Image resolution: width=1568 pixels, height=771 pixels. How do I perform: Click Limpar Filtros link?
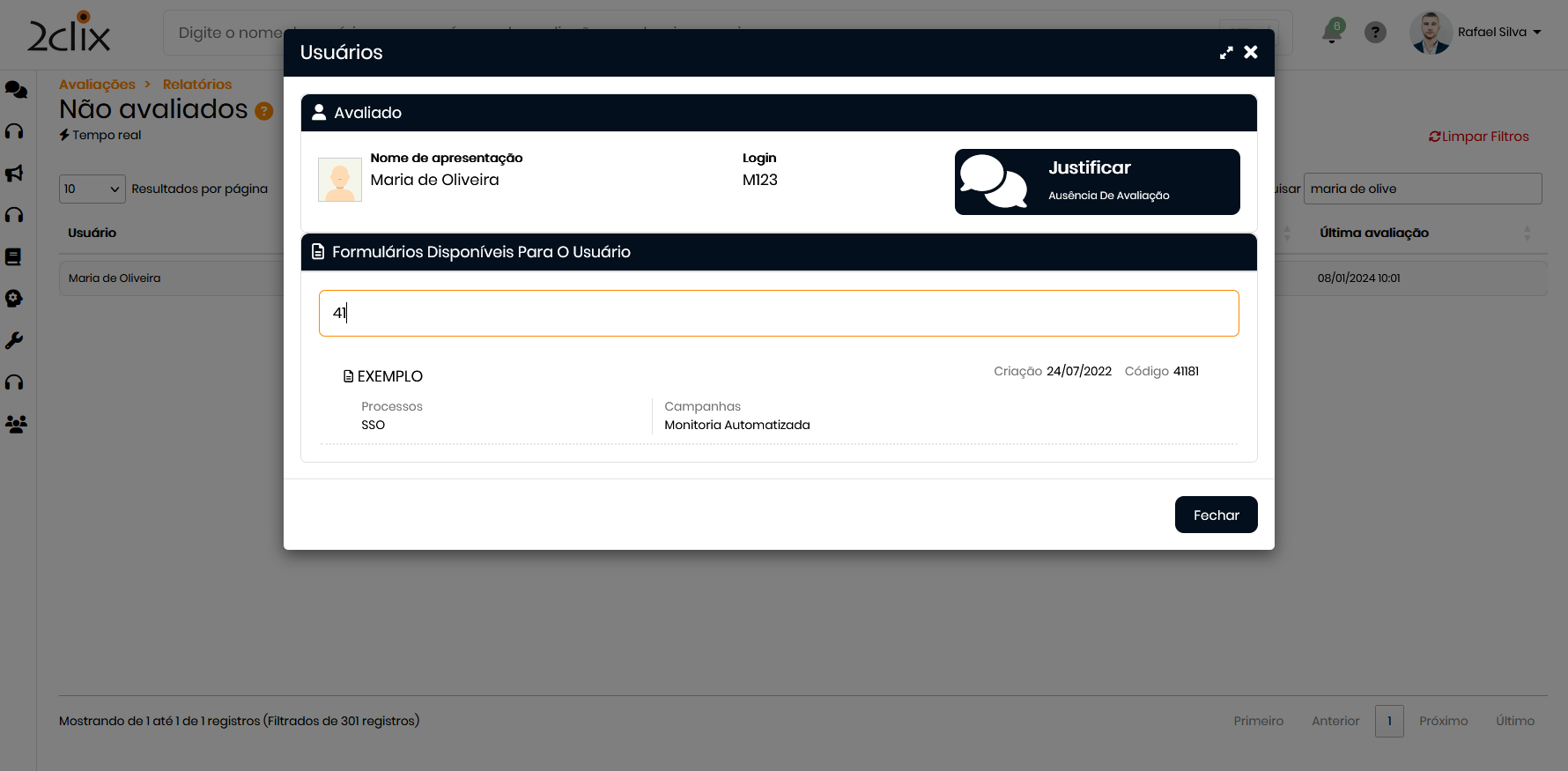pyautogui.click(x=1479, y=137)
